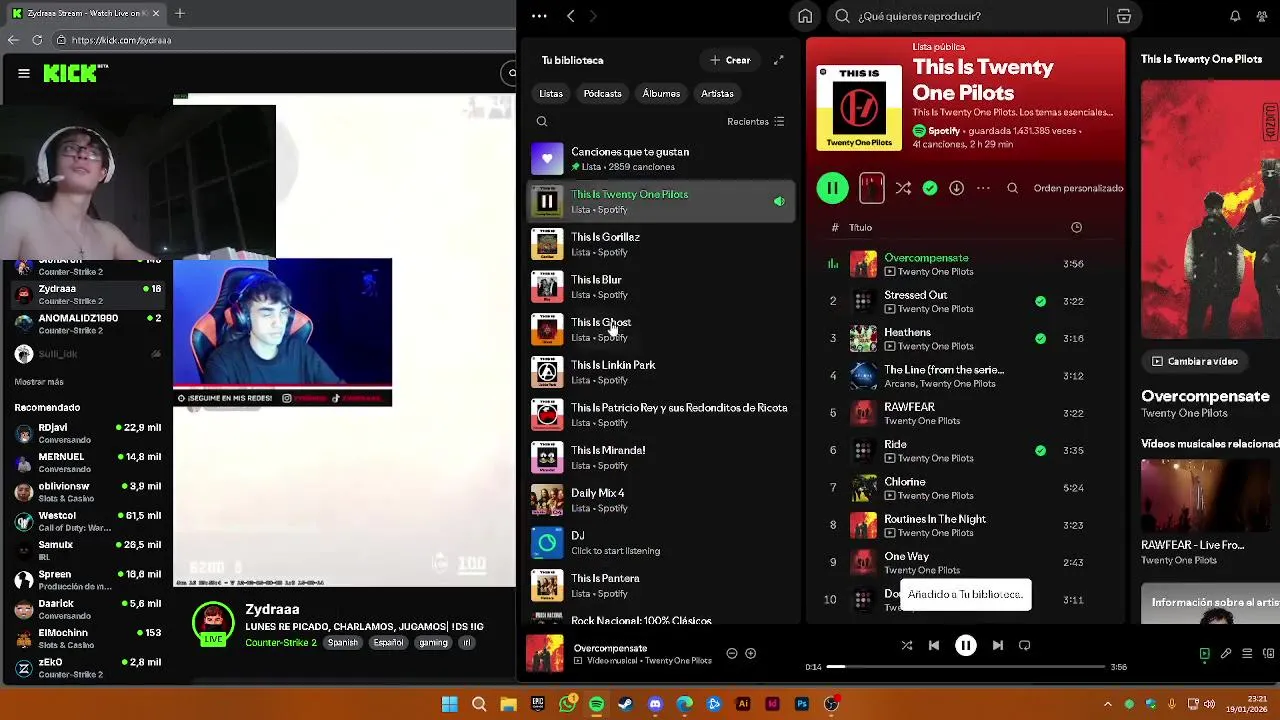Open the playback queue
Image resolution: width=1280 pixels, height=720 pixels.
tap(1247, 654)
